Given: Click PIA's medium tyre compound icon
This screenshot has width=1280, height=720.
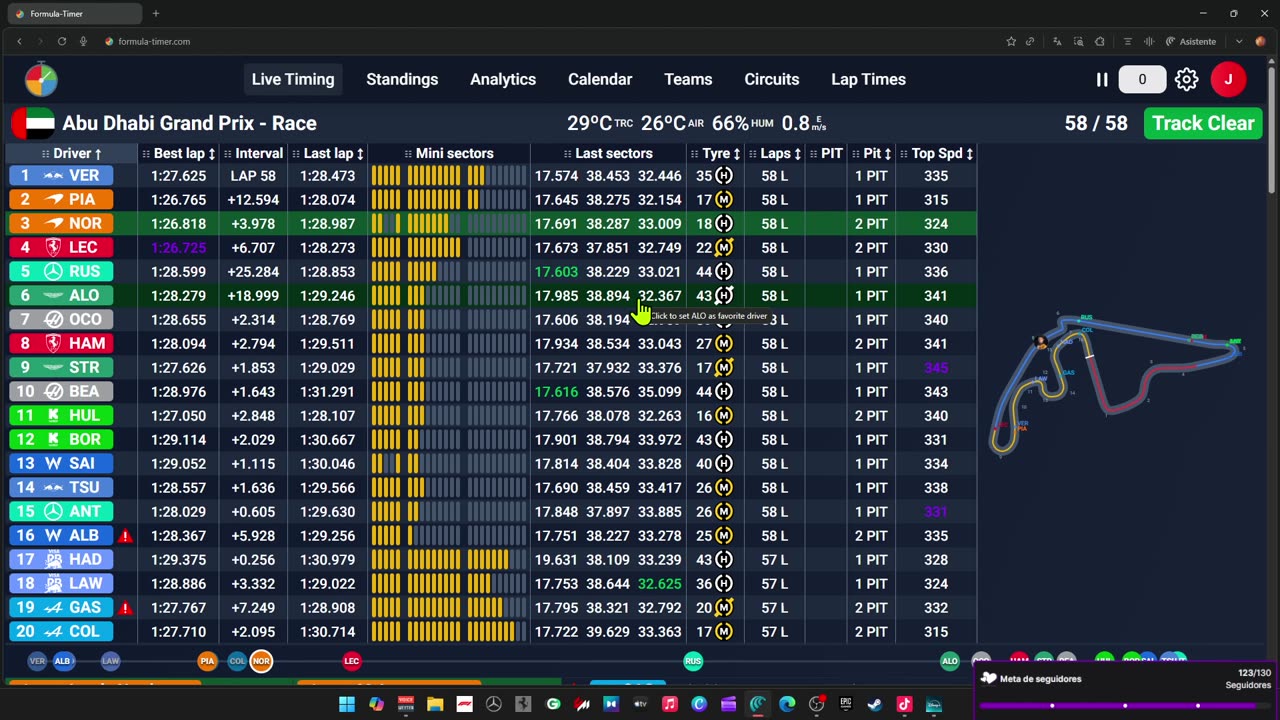Looking at the screenshot, I should tap(724, 200).
